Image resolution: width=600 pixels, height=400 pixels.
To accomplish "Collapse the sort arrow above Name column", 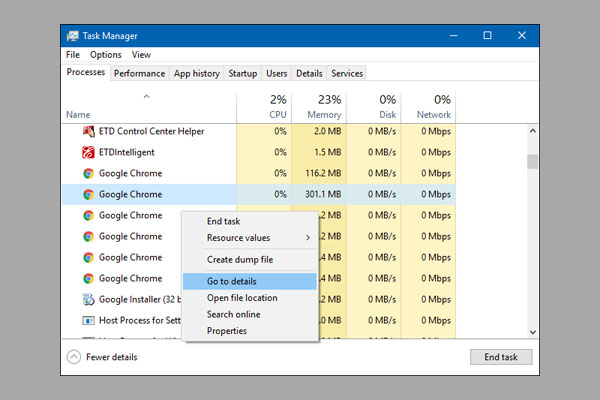I will [147, 97].
